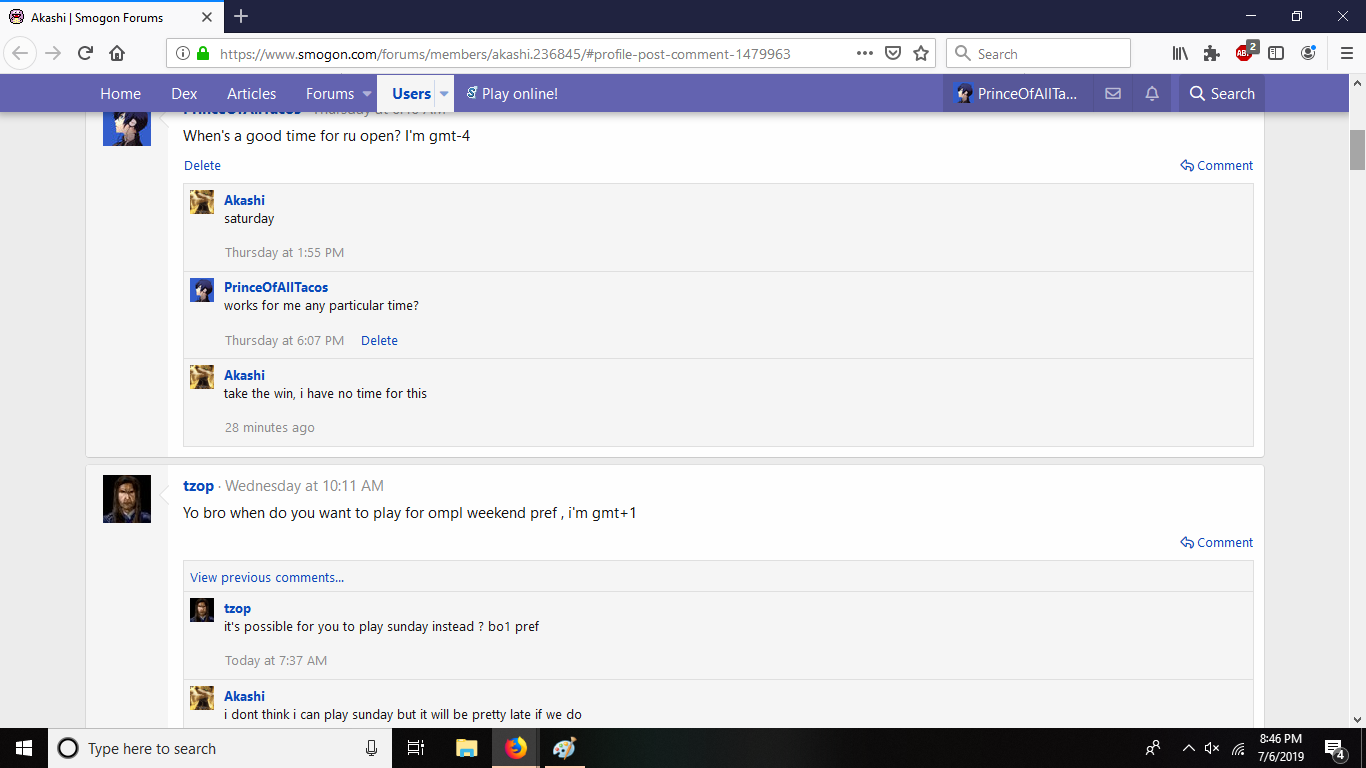The image size is (1366, 768).
Task: Open tzop's name on the ompl post
Action: (x=198, y=486)
